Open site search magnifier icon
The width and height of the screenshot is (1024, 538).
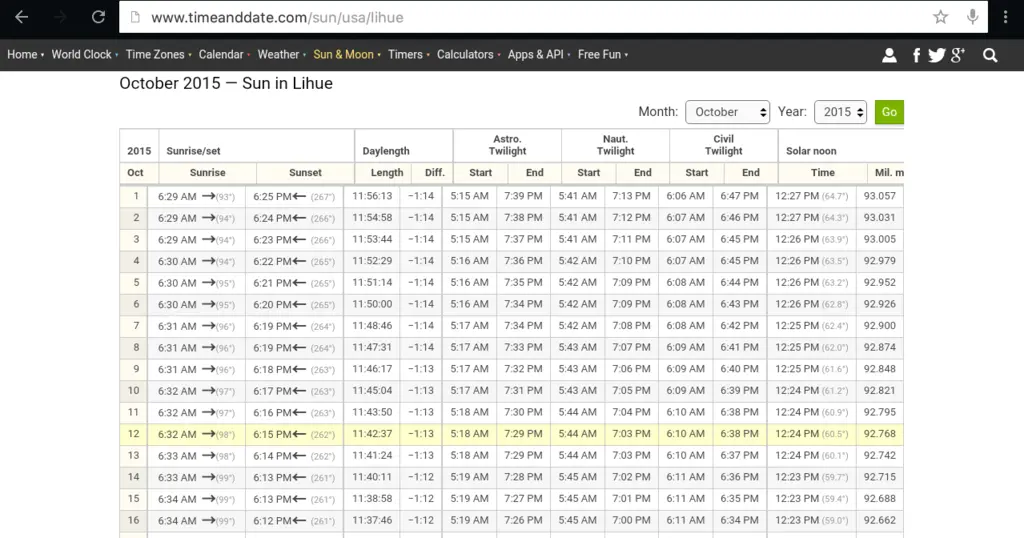pyautogui.click(x=990, y=55)
